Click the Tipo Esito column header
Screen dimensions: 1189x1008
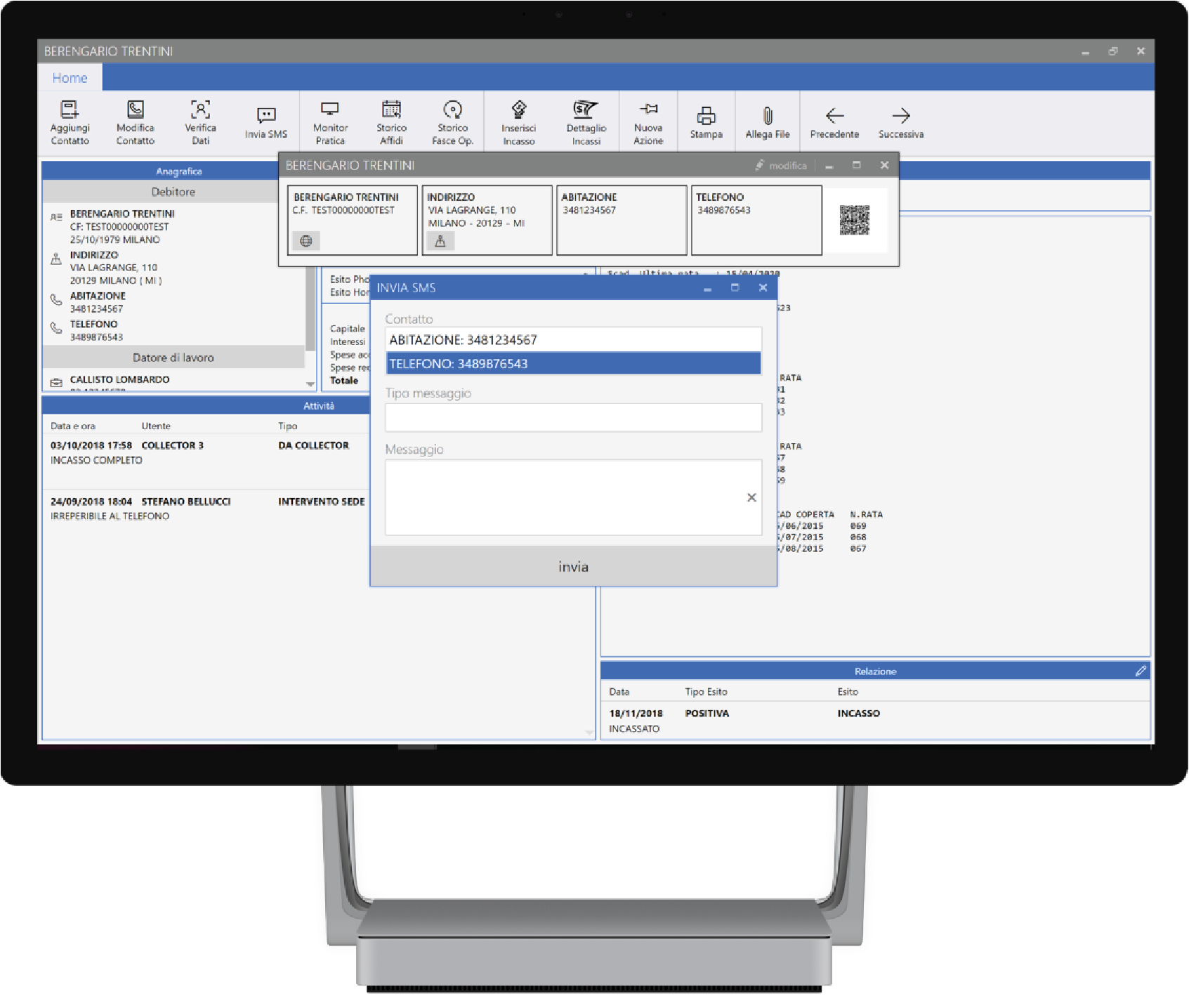pos(706,692)
